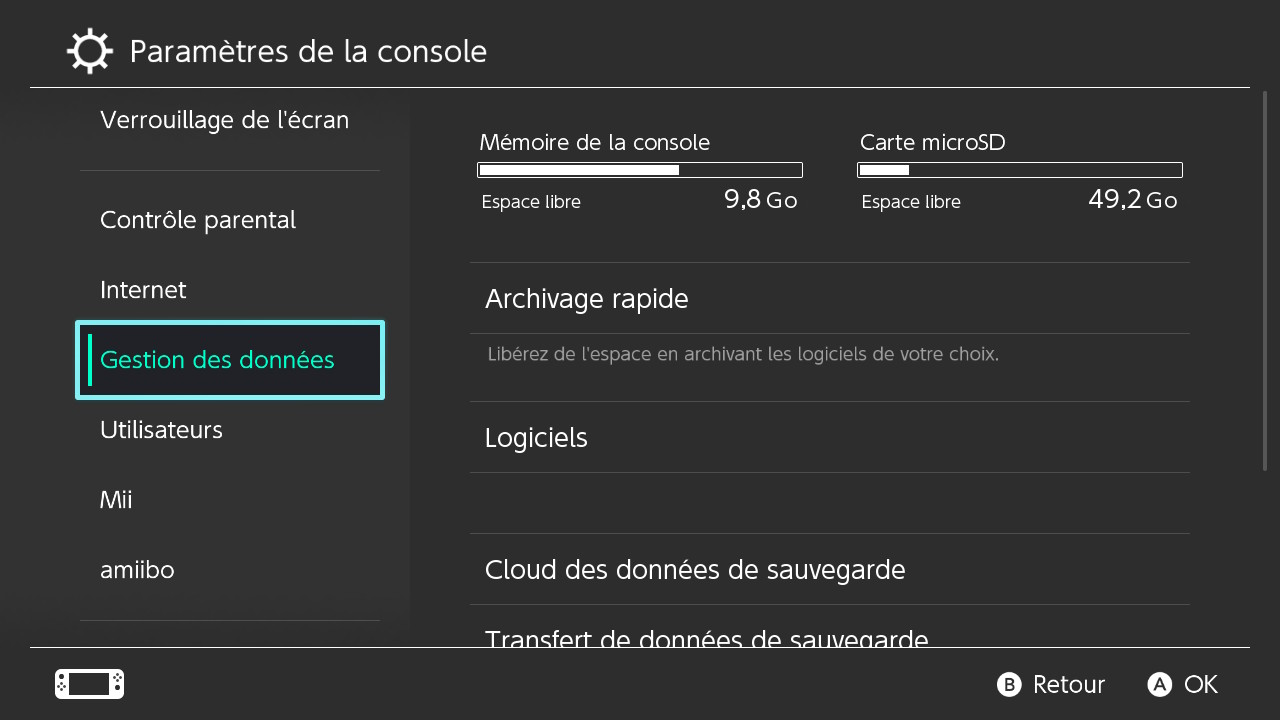This screenshot has width=1280, height=720.
Task: Select amiibo in the sidebar
Action: pyautogui.click(x=137, y=570)
